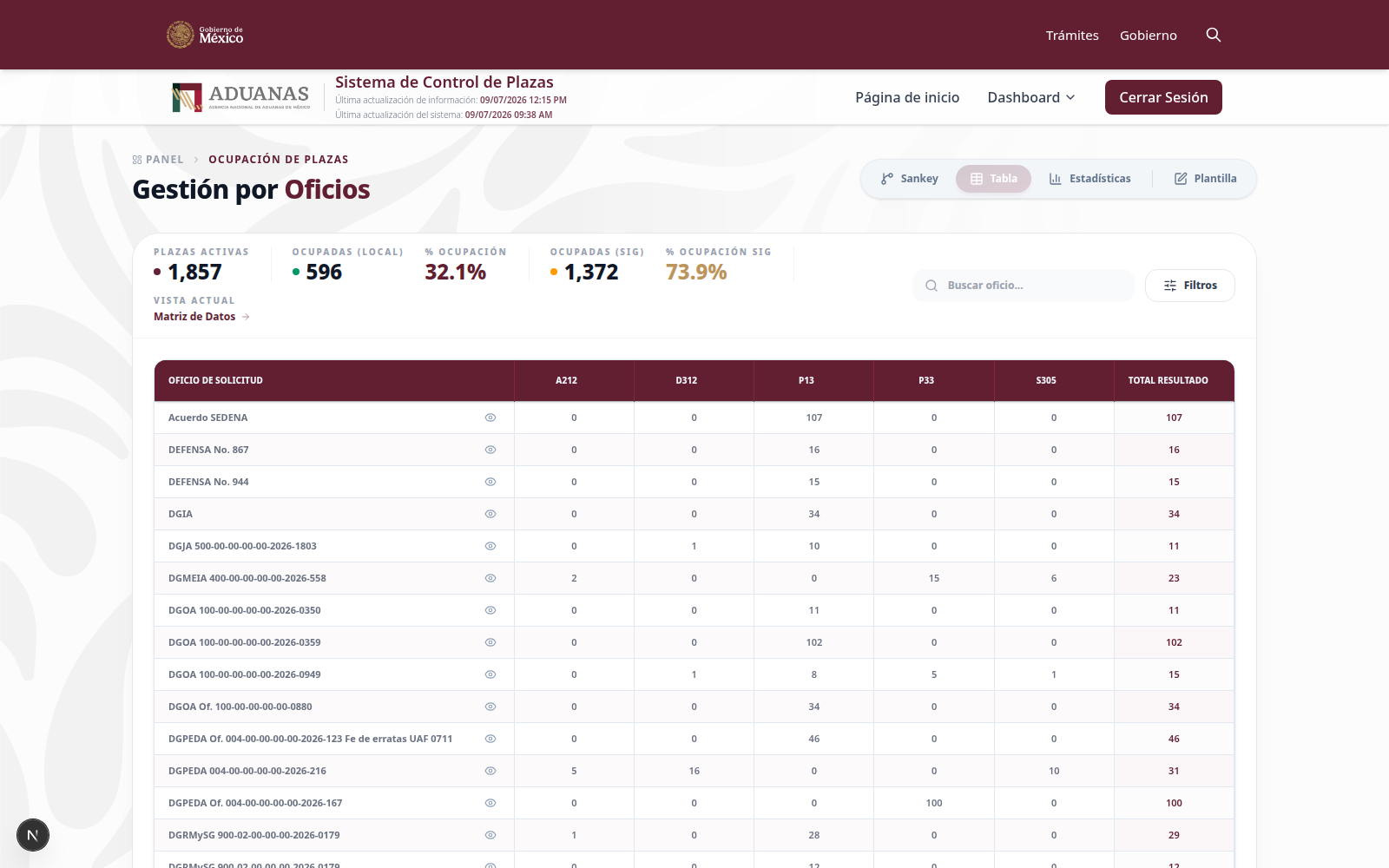Viewport: 1389px width, 868px height.
Task: Toggle eye icon for Acuerdo SEDENA
Action: point(490,418)
